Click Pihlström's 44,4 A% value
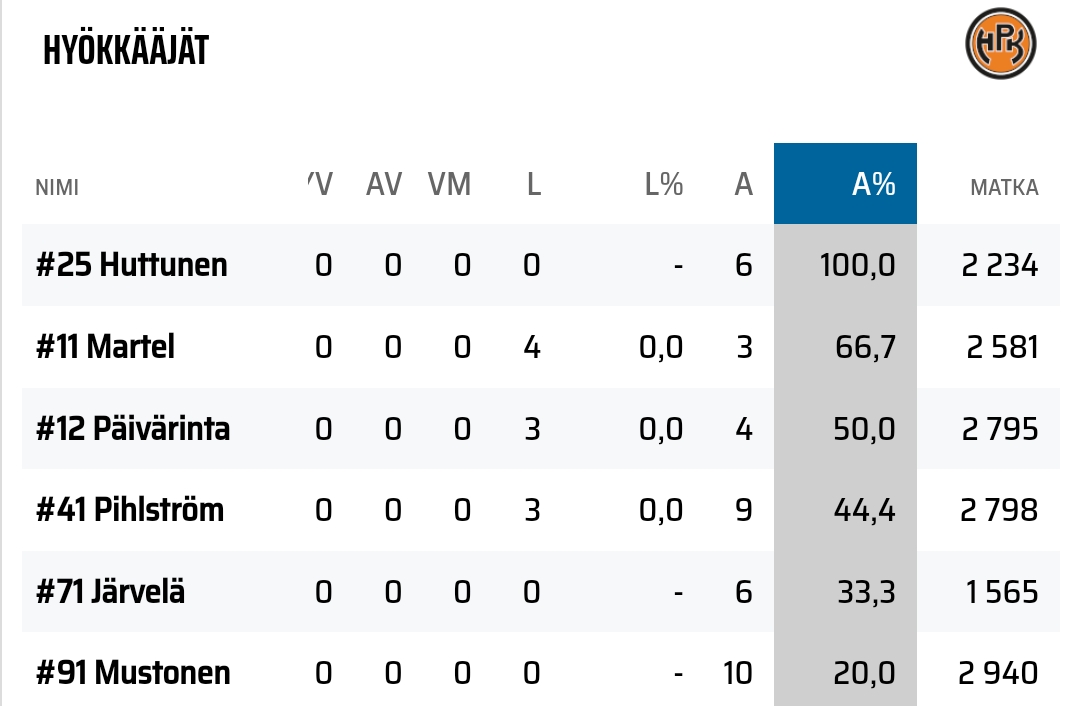 [x=864, y=510]
